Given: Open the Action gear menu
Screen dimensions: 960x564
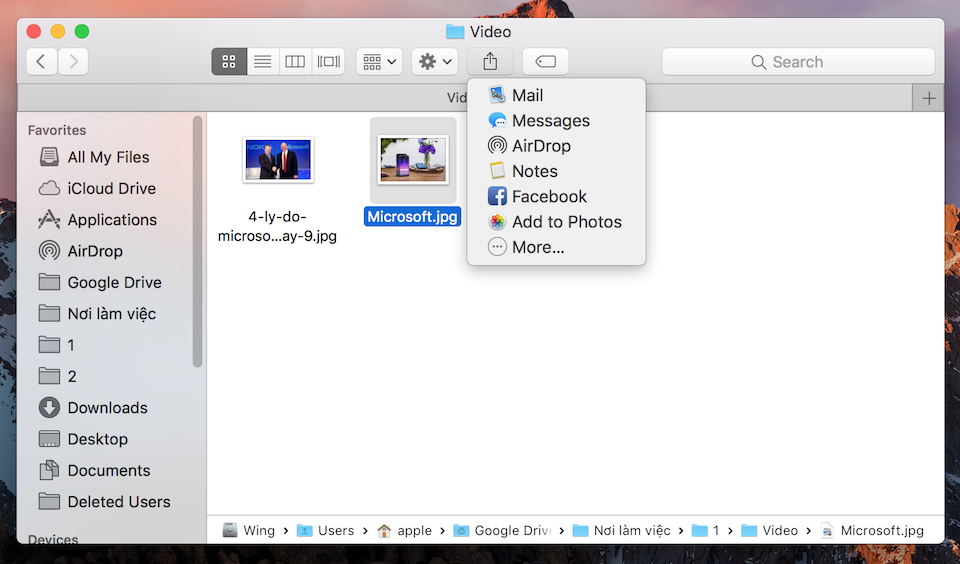Looking at the screenshot, I should 435,61.
